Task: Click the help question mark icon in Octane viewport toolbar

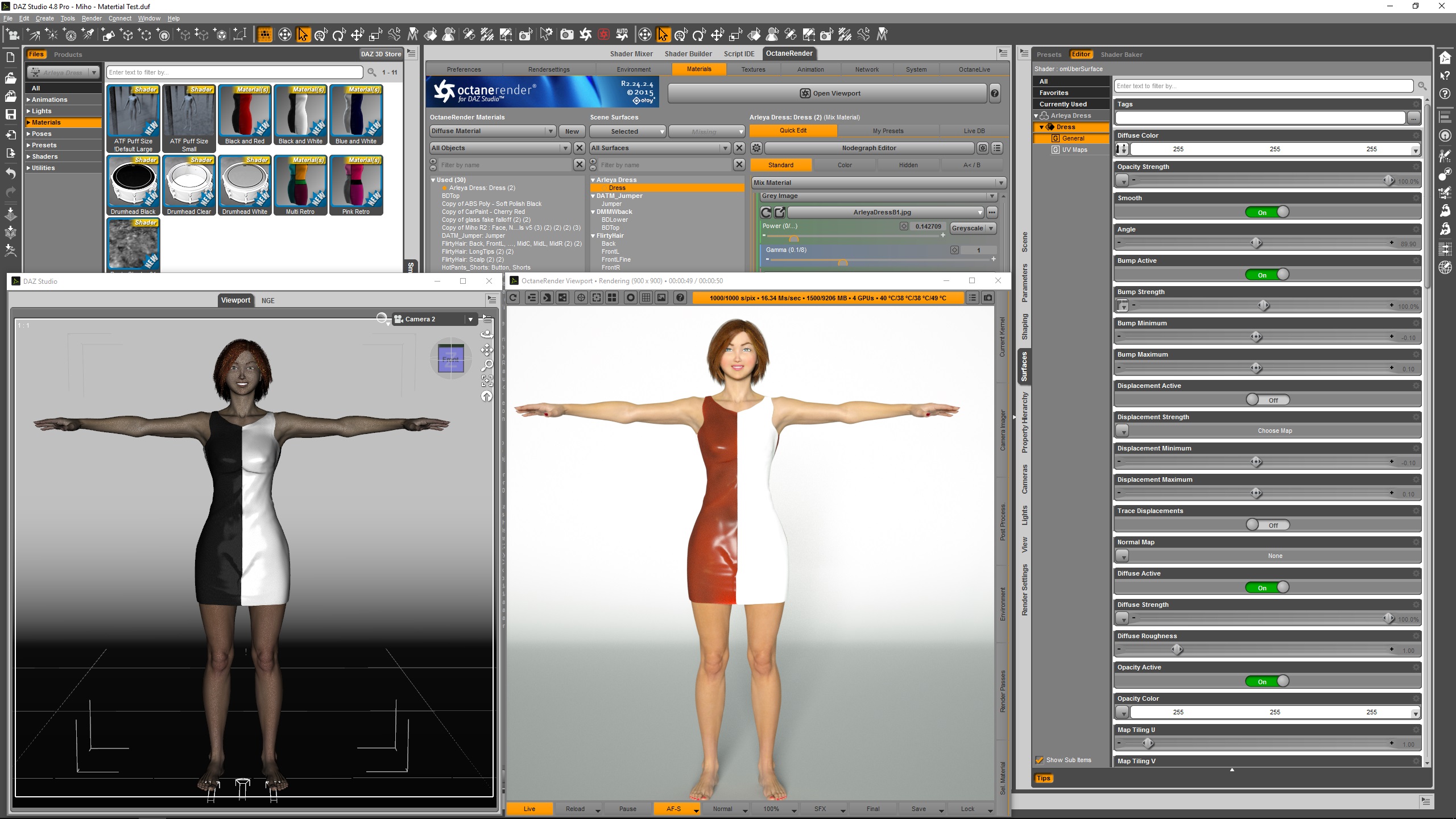Action: pos(680,297)
